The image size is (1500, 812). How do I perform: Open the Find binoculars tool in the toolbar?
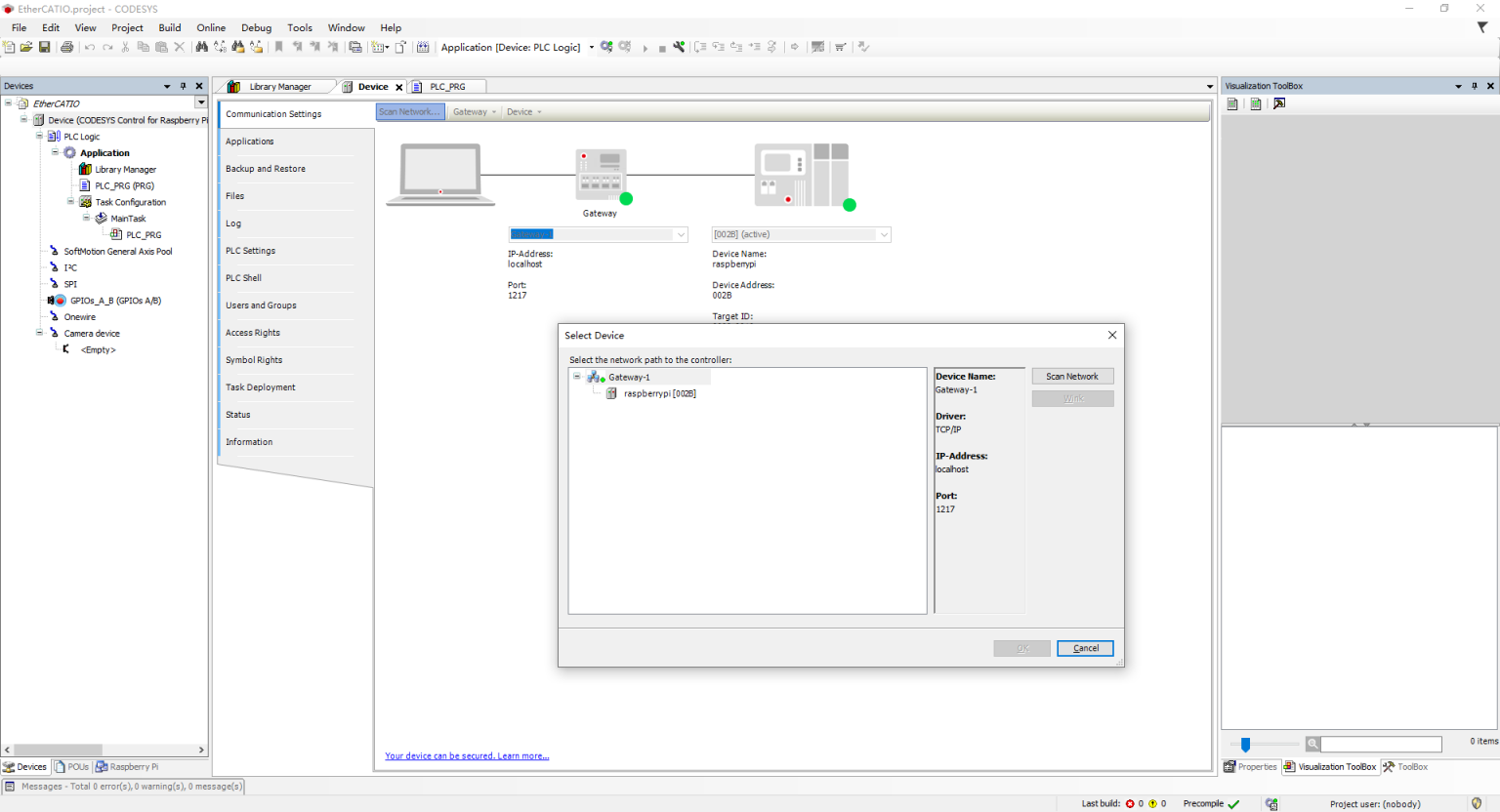(x=201, y=47)
